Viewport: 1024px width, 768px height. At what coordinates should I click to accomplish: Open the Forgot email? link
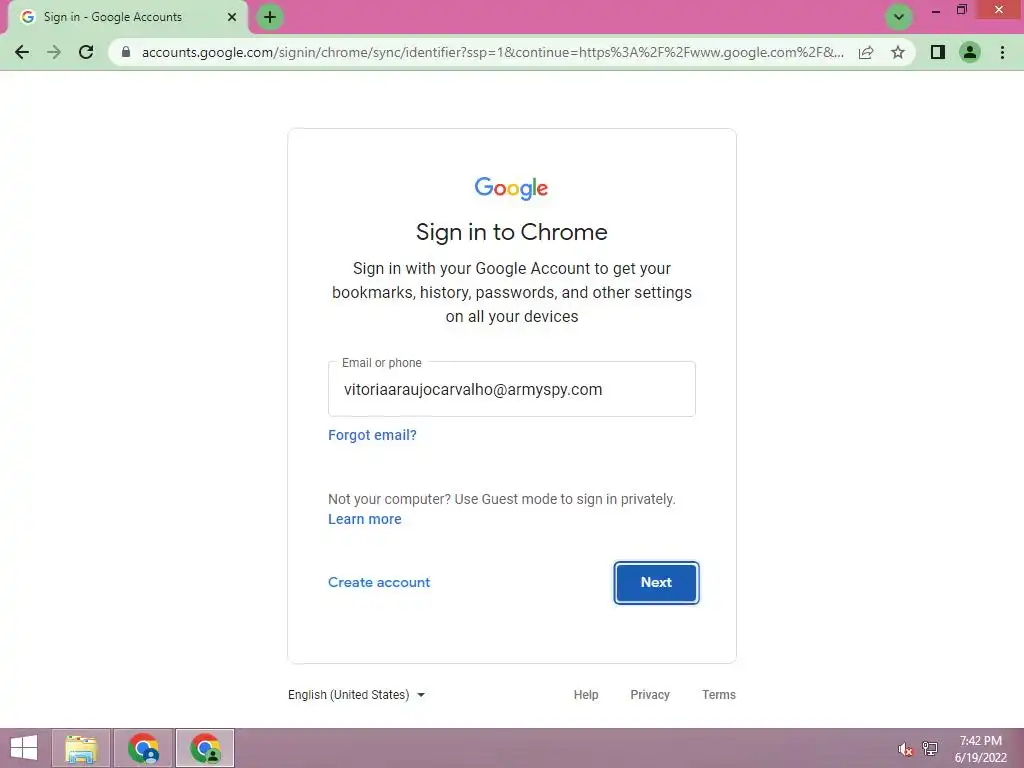pyautogui.click(x=372, y=435)
